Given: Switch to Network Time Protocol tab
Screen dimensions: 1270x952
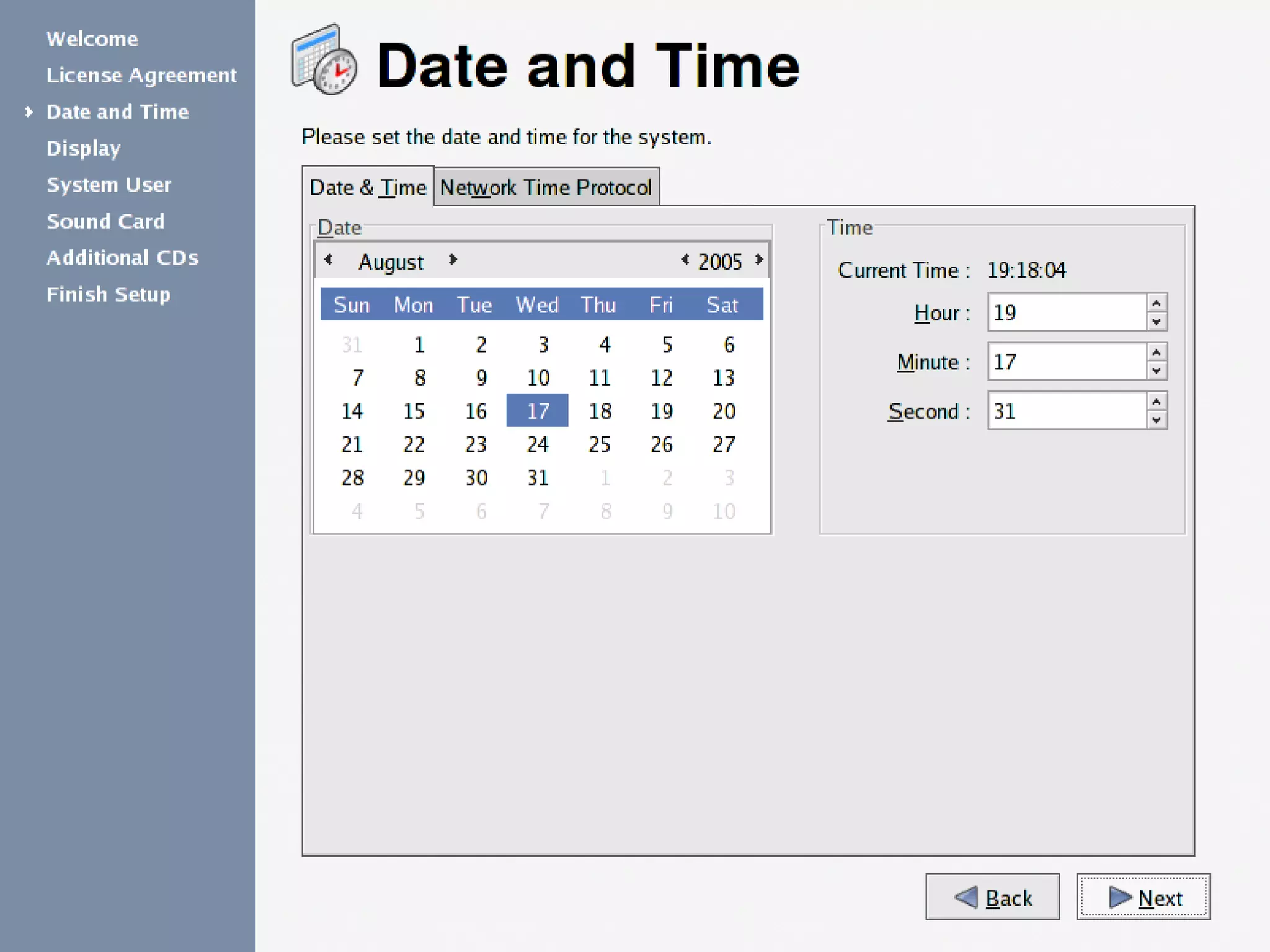Looking at the screenshot, I should [x=546, y=187].
